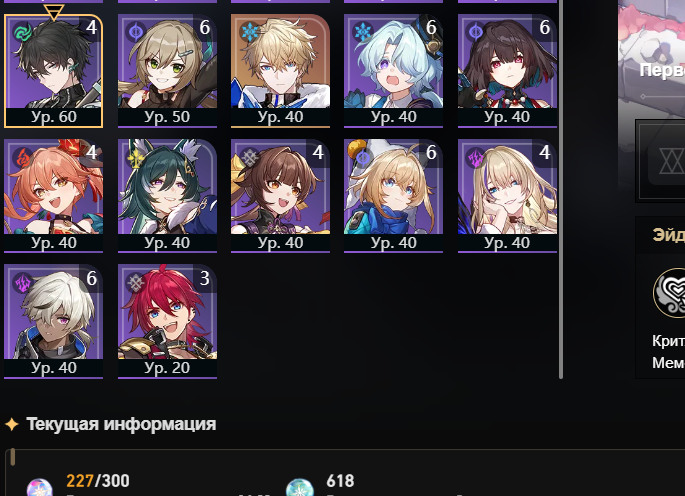
Task: Select the black-haired level 60 character card
Action: pos(53,71)
